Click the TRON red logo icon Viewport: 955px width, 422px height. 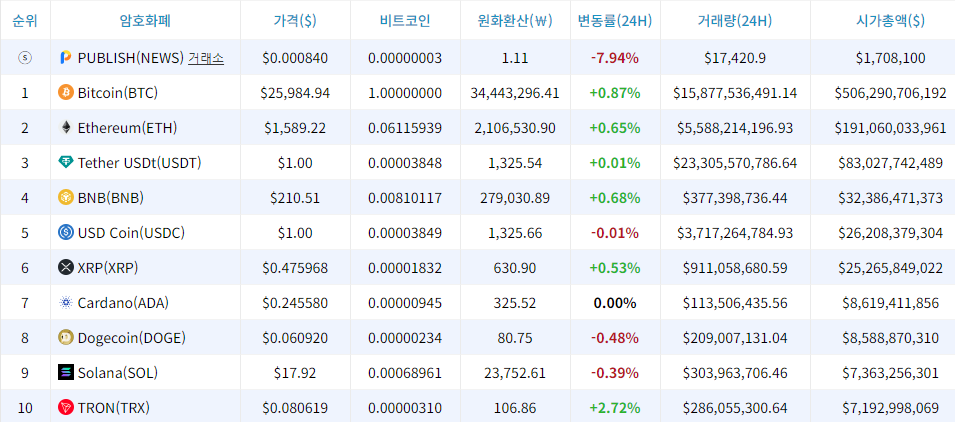65,407
